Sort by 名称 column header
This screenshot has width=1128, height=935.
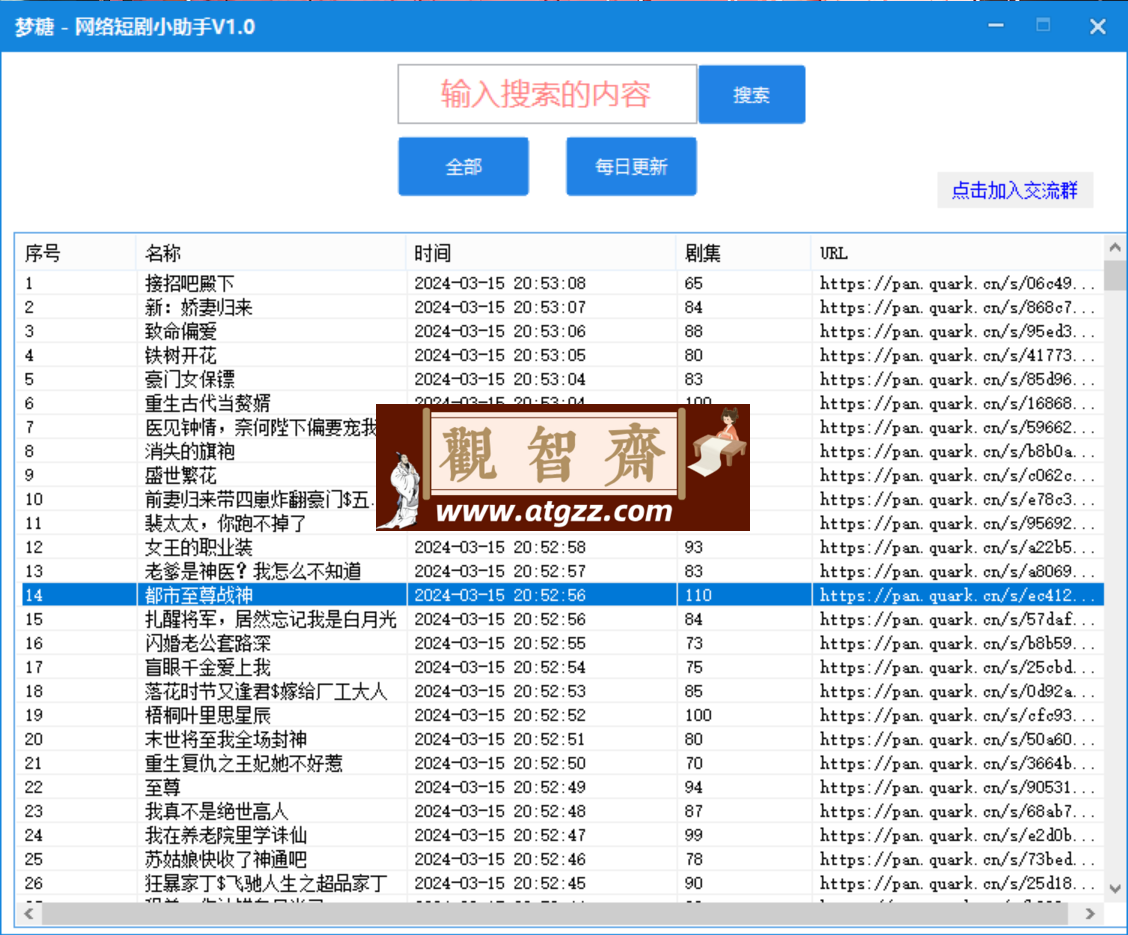tap(270, 253)
